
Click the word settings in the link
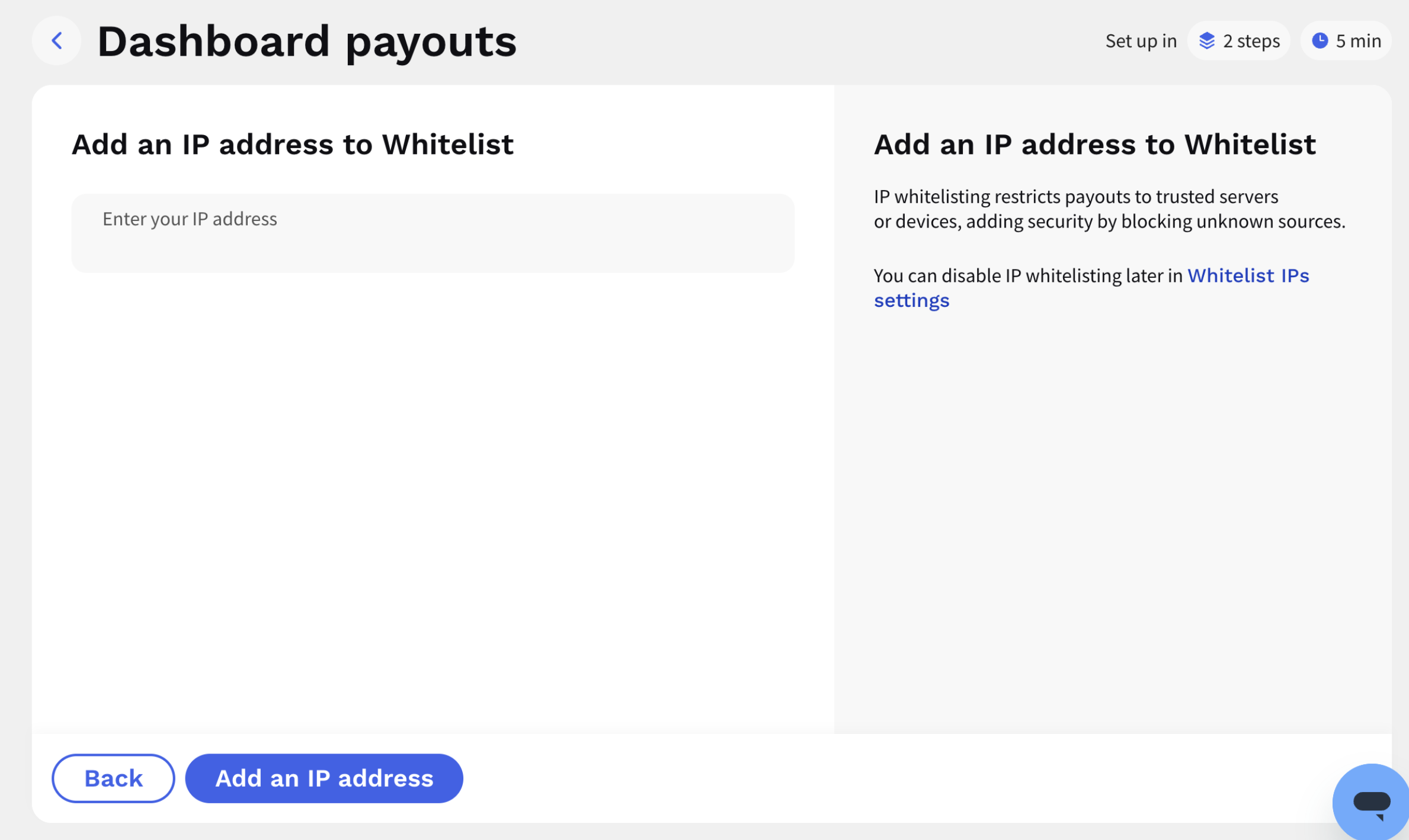(x=912, y=300)
